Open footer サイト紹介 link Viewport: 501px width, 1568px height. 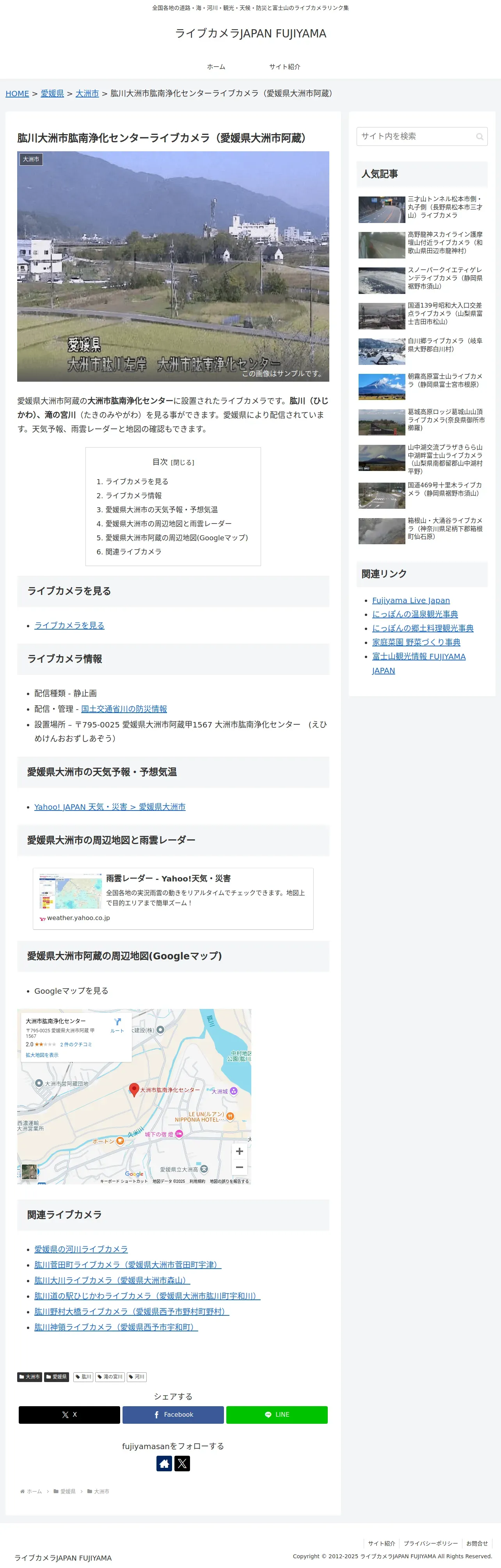pos(382,1544)
